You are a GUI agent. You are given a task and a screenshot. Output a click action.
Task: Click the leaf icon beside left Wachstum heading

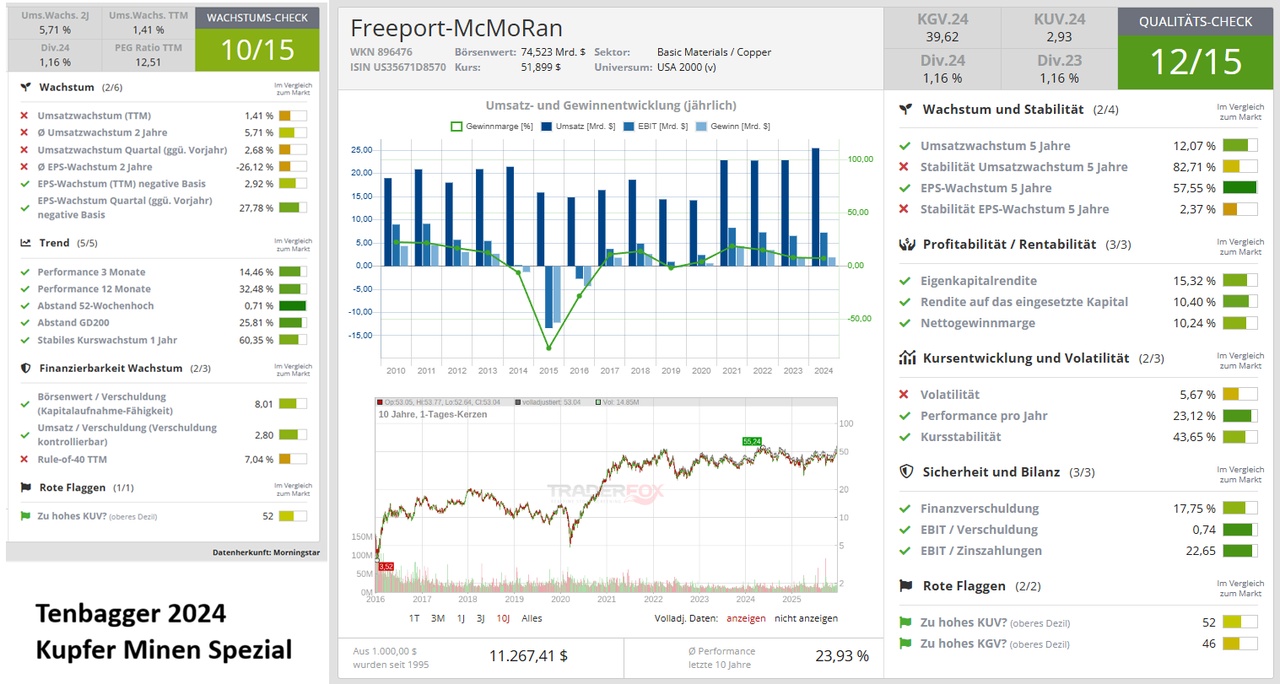tap(25, 88)
